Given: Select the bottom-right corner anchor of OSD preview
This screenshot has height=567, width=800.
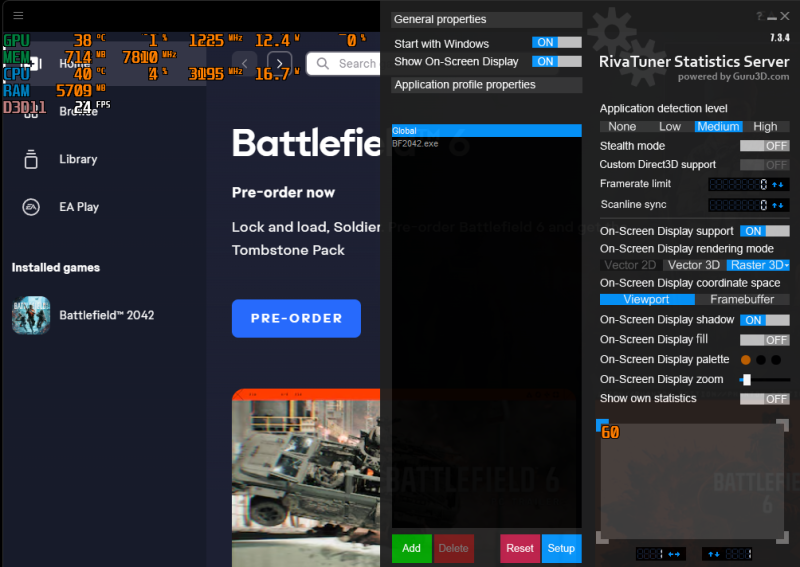Looking at the screenshot, I should [x=782, y=537].
